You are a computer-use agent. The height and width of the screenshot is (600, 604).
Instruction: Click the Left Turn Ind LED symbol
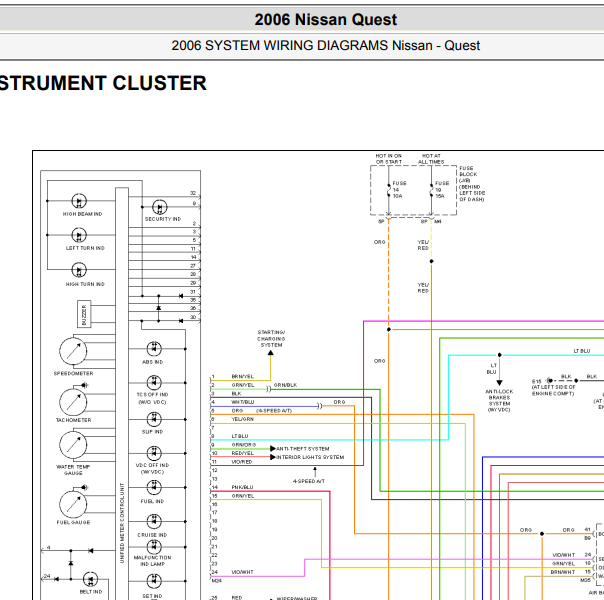coord(79,235)
